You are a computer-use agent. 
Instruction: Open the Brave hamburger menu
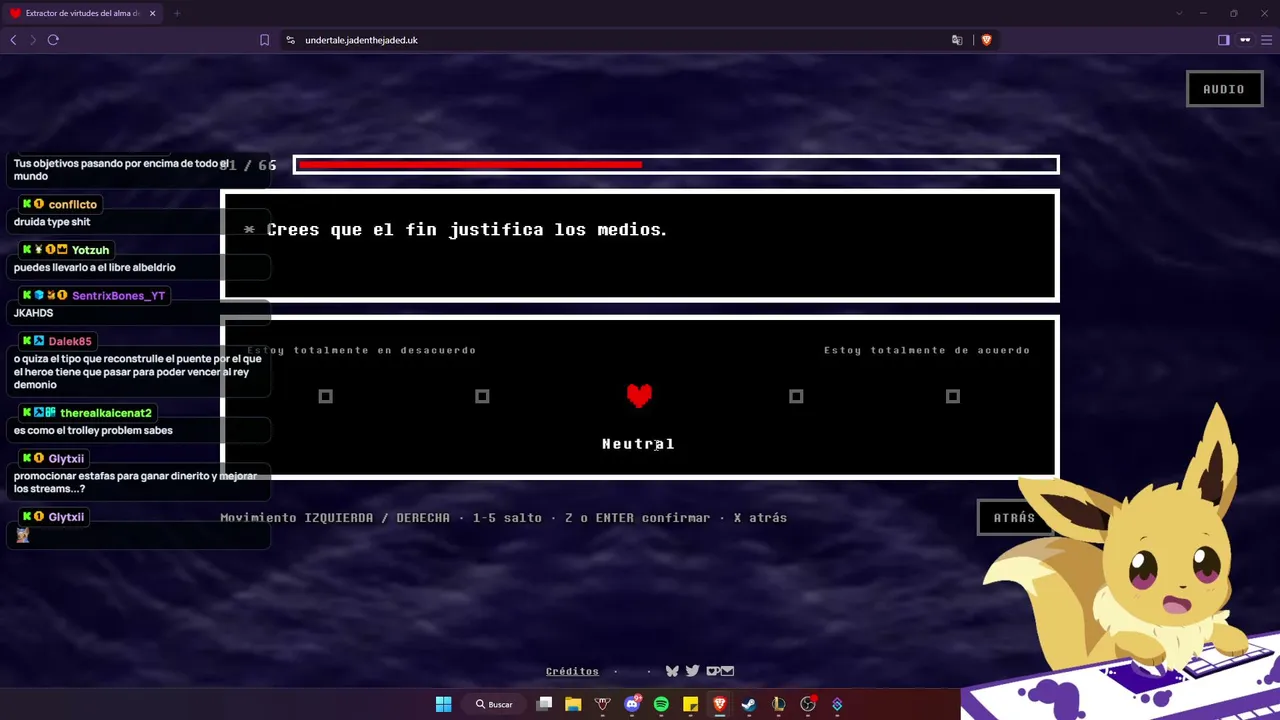[x=1266, y=40]
